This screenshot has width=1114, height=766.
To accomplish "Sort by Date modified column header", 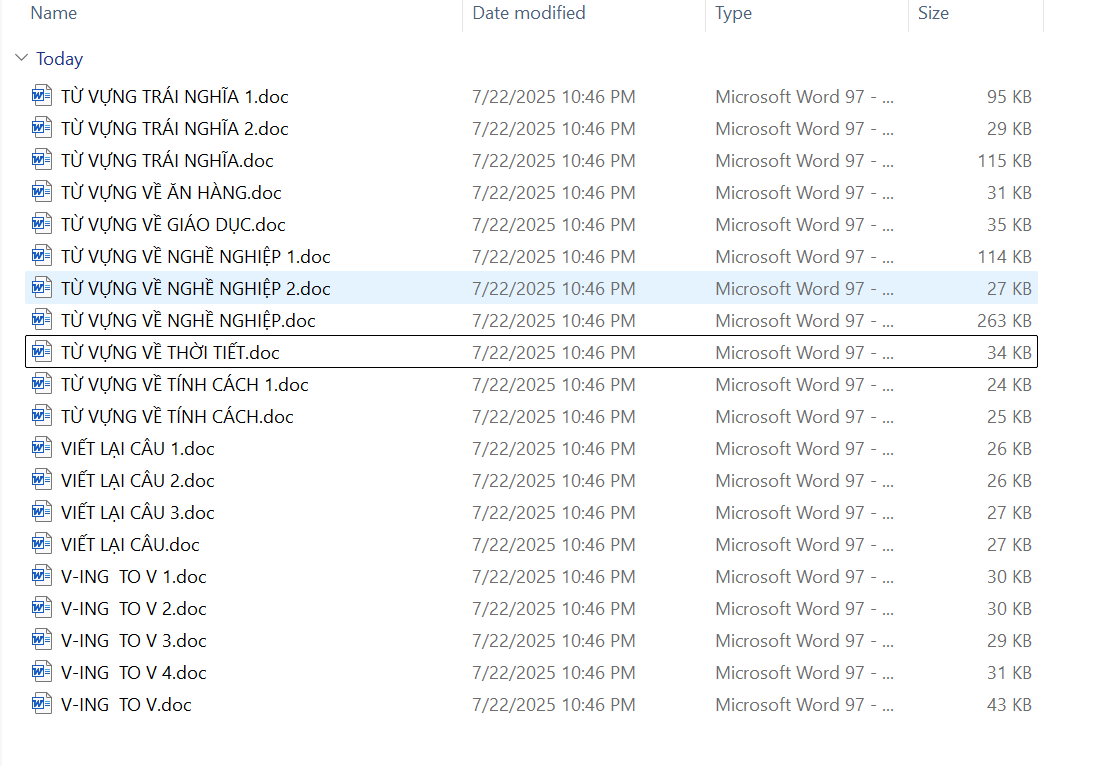I will click(529, 13).
